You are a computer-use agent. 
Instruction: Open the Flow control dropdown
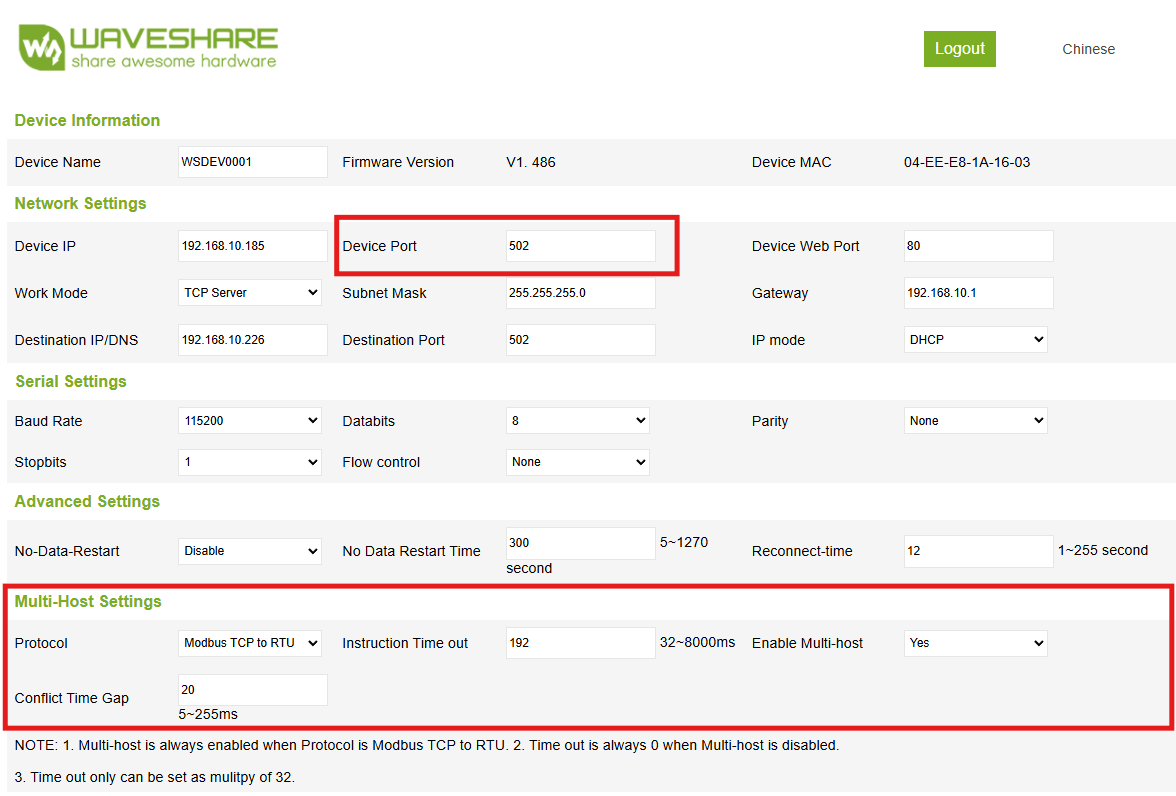click(577, 461)
